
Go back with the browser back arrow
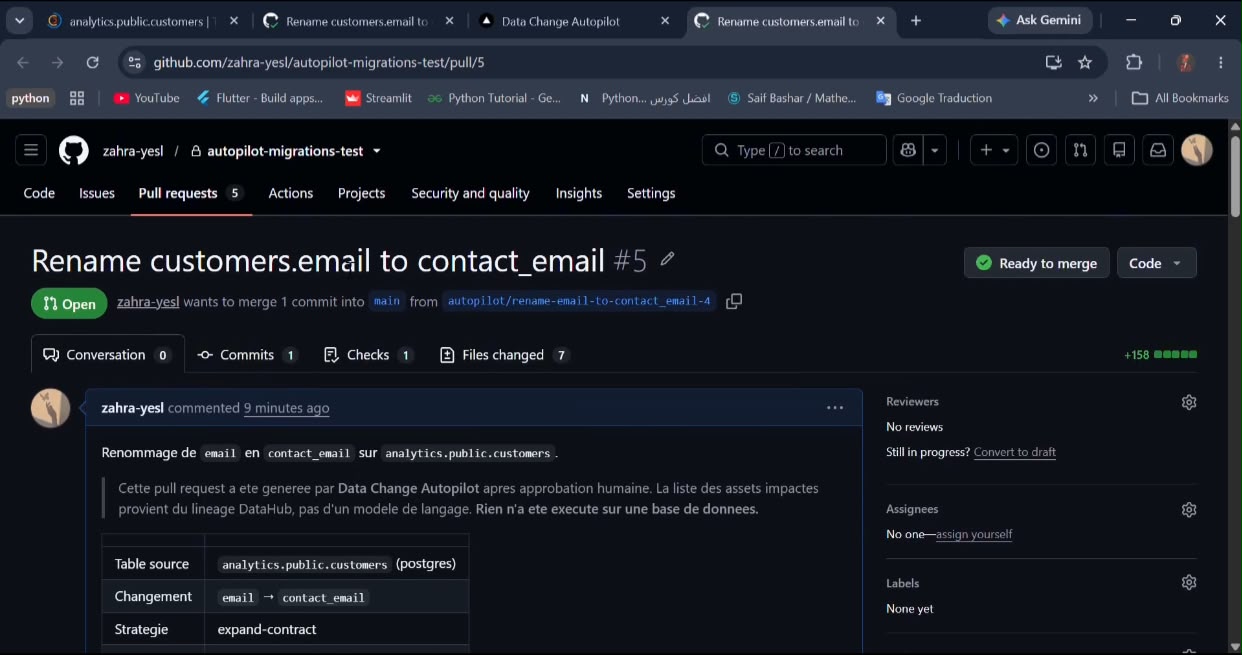coord(23,62)
